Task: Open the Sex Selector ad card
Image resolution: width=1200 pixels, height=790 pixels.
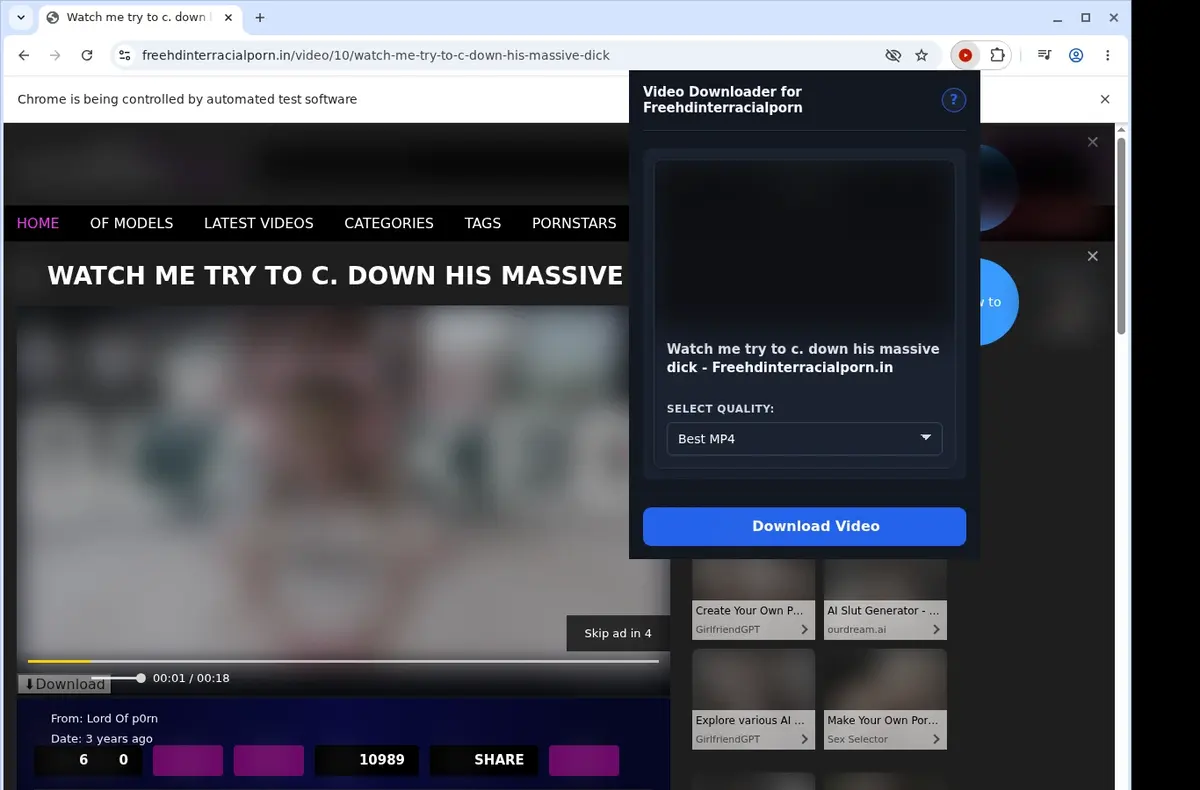Action: 885,698
